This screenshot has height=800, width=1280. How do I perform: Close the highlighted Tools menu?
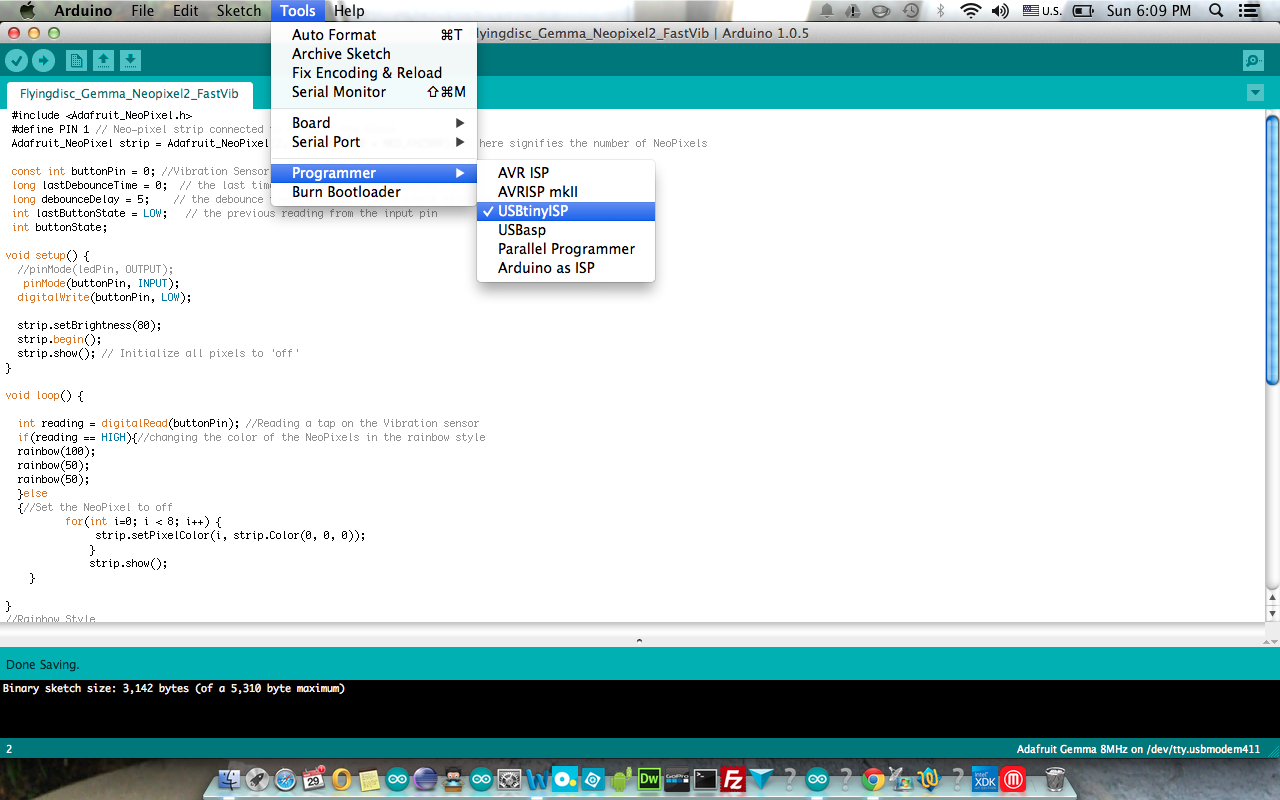298,11
